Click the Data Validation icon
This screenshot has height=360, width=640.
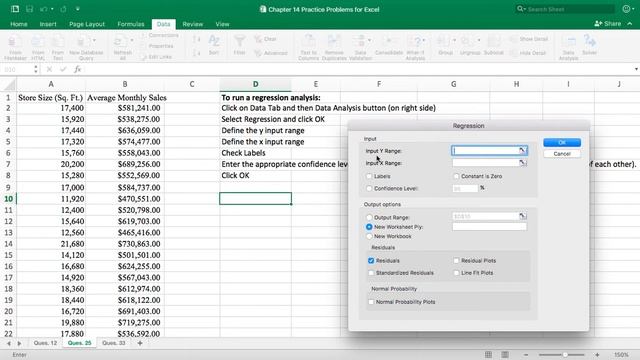[x=359, y=42]
